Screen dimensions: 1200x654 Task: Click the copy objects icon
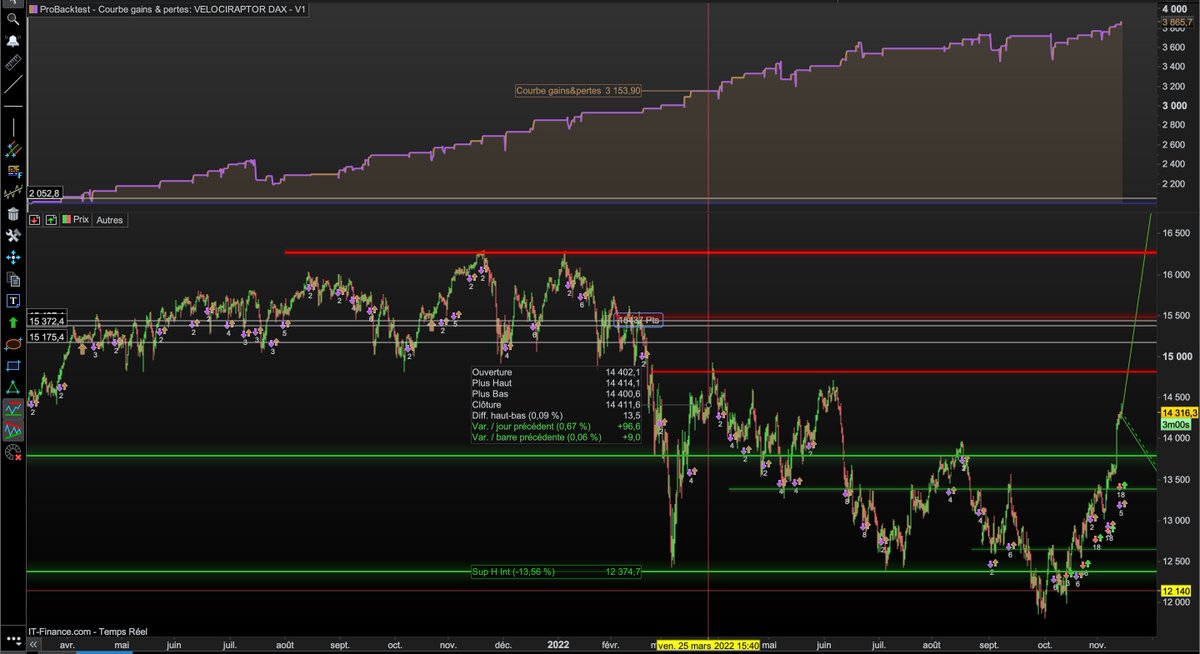[13, 279]
